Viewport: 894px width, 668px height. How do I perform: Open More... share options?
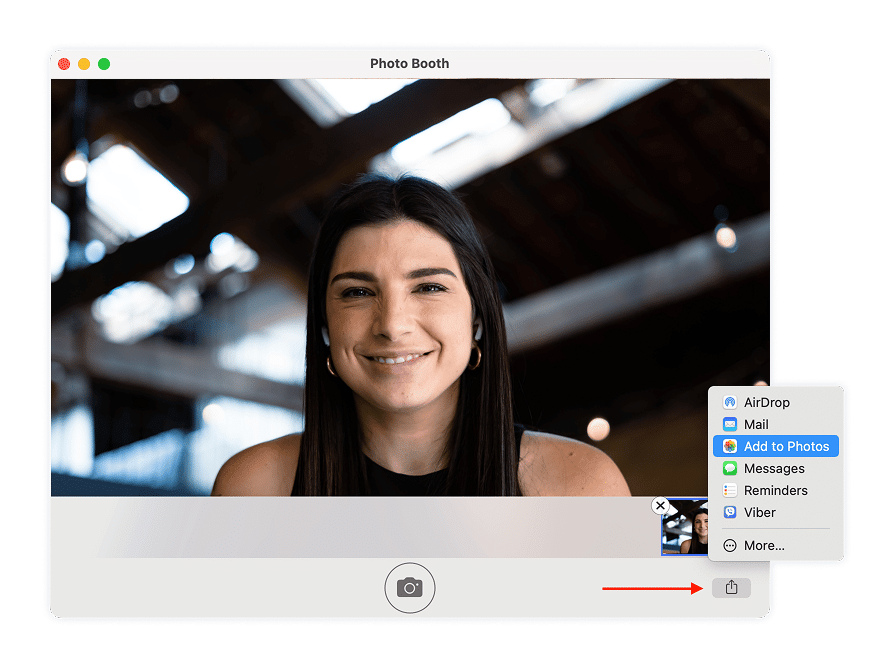point(775,545)
